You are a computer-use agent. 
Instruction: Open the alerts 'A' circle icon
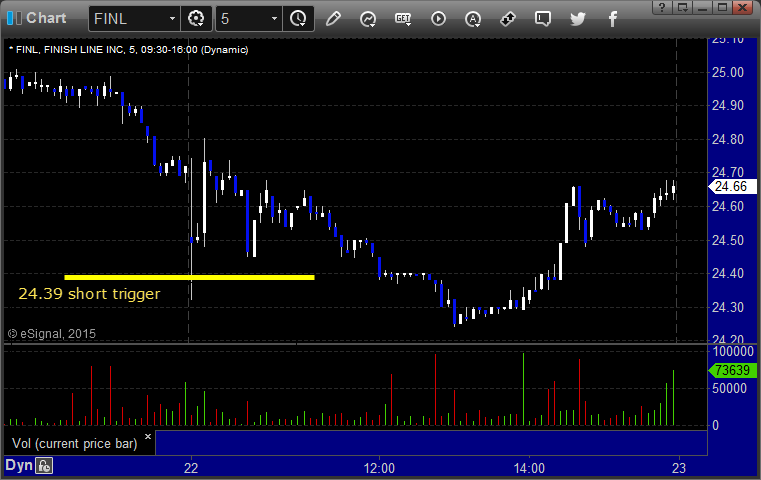click(473, 19)
